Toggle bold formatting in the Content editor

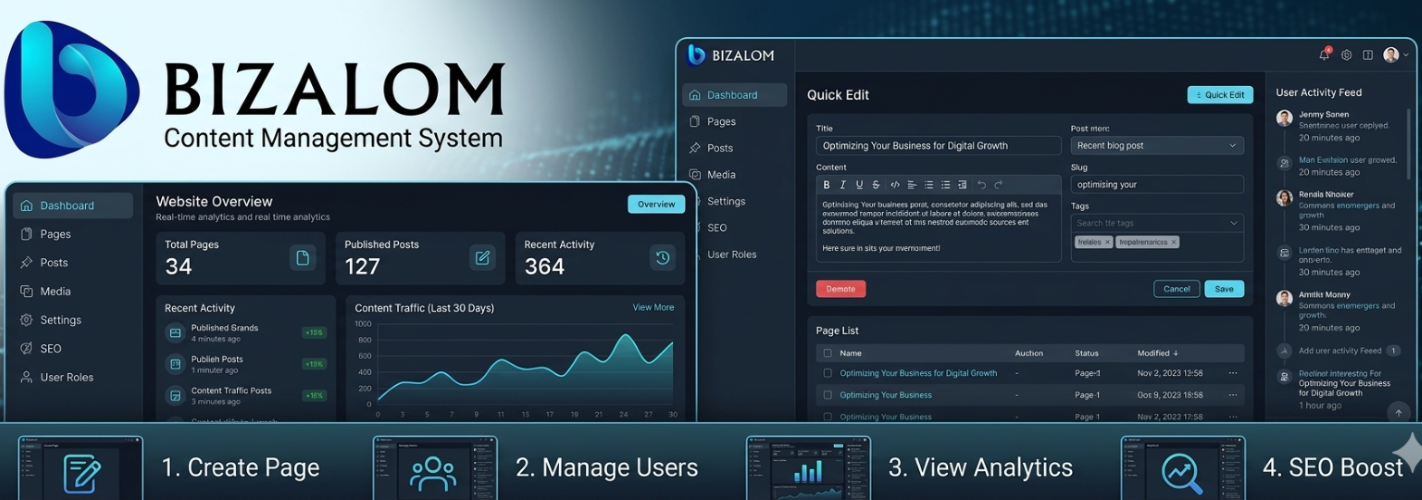pyautogui.click(x=826, y=185)
